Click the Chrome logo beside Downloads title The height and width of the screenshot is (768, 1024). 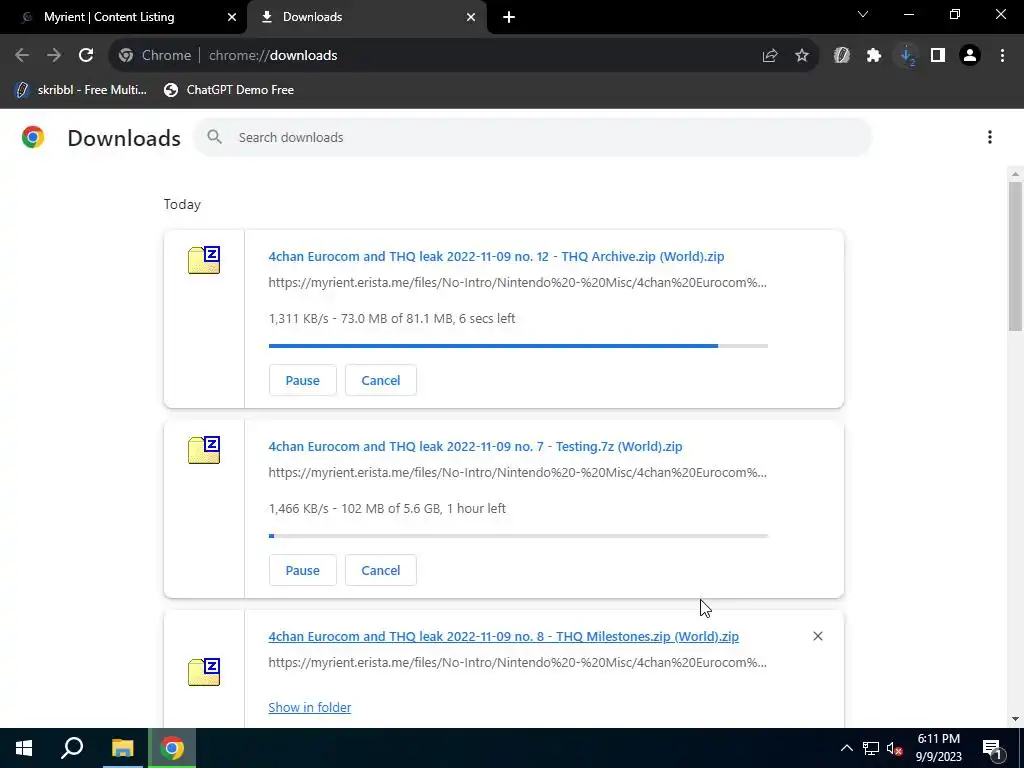point(33,137)
